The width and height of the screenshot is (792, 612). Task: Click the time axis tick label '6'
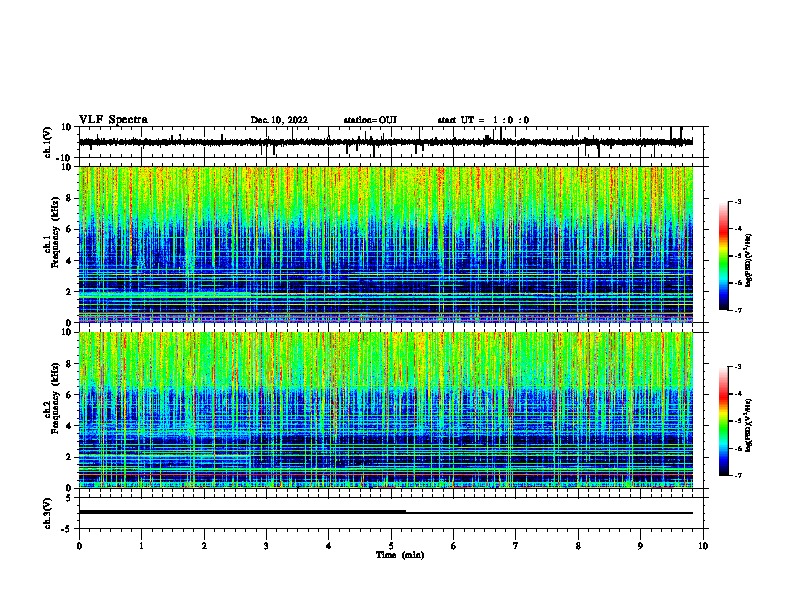(x=454, y=546)
